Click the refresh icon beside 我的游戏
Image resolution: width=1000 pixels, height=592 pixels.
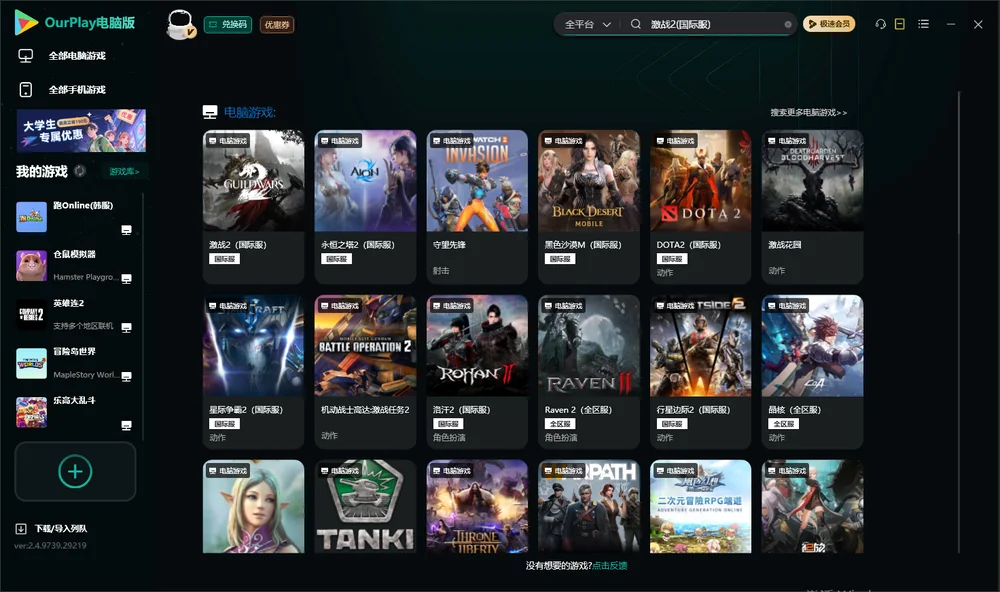coord(80,171)
